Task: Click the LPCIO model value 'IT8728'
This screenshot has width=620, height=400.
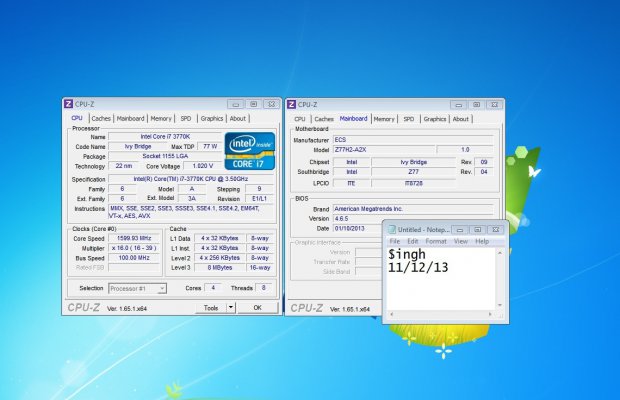Action: 414,183
